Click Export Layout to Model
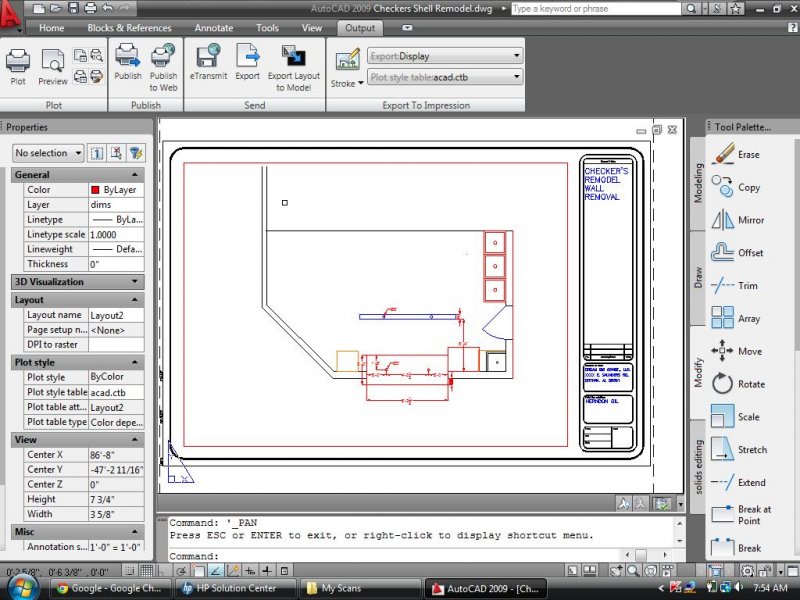This screenshot has height=600, width=800. tap(293, 62)
